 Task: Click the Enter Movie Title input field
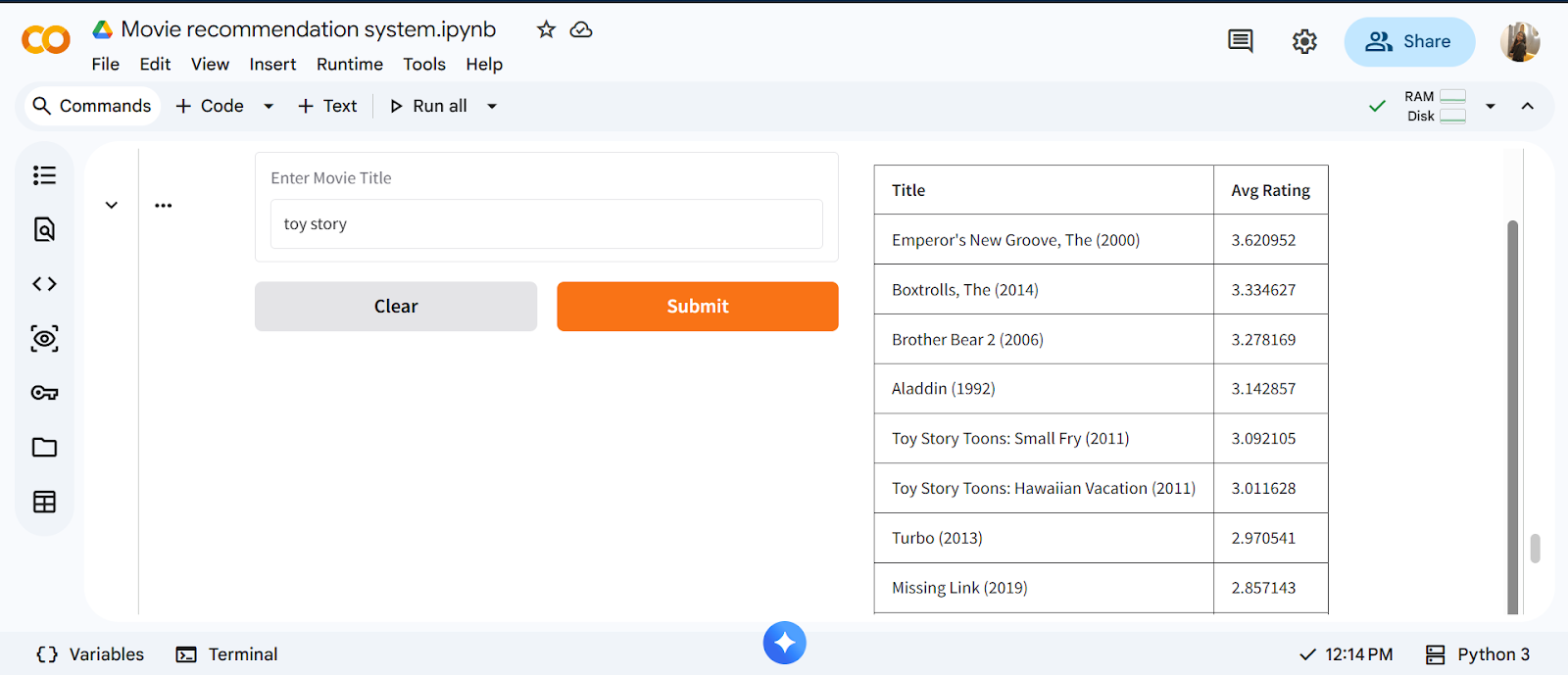coord(546,224)
